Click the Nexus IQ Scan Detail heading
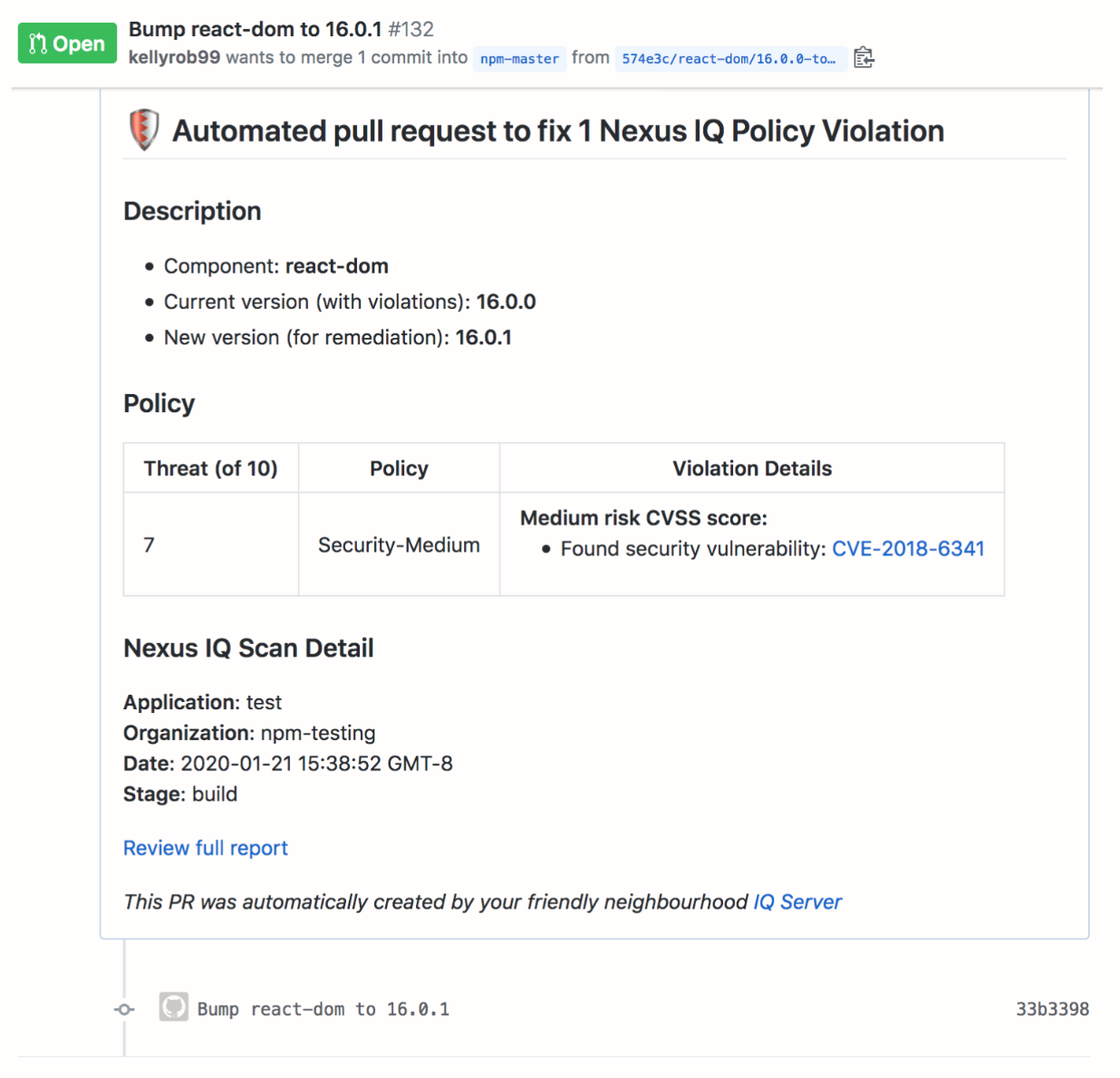Viewport: 1120px width, 1078px height. point(248,649)
